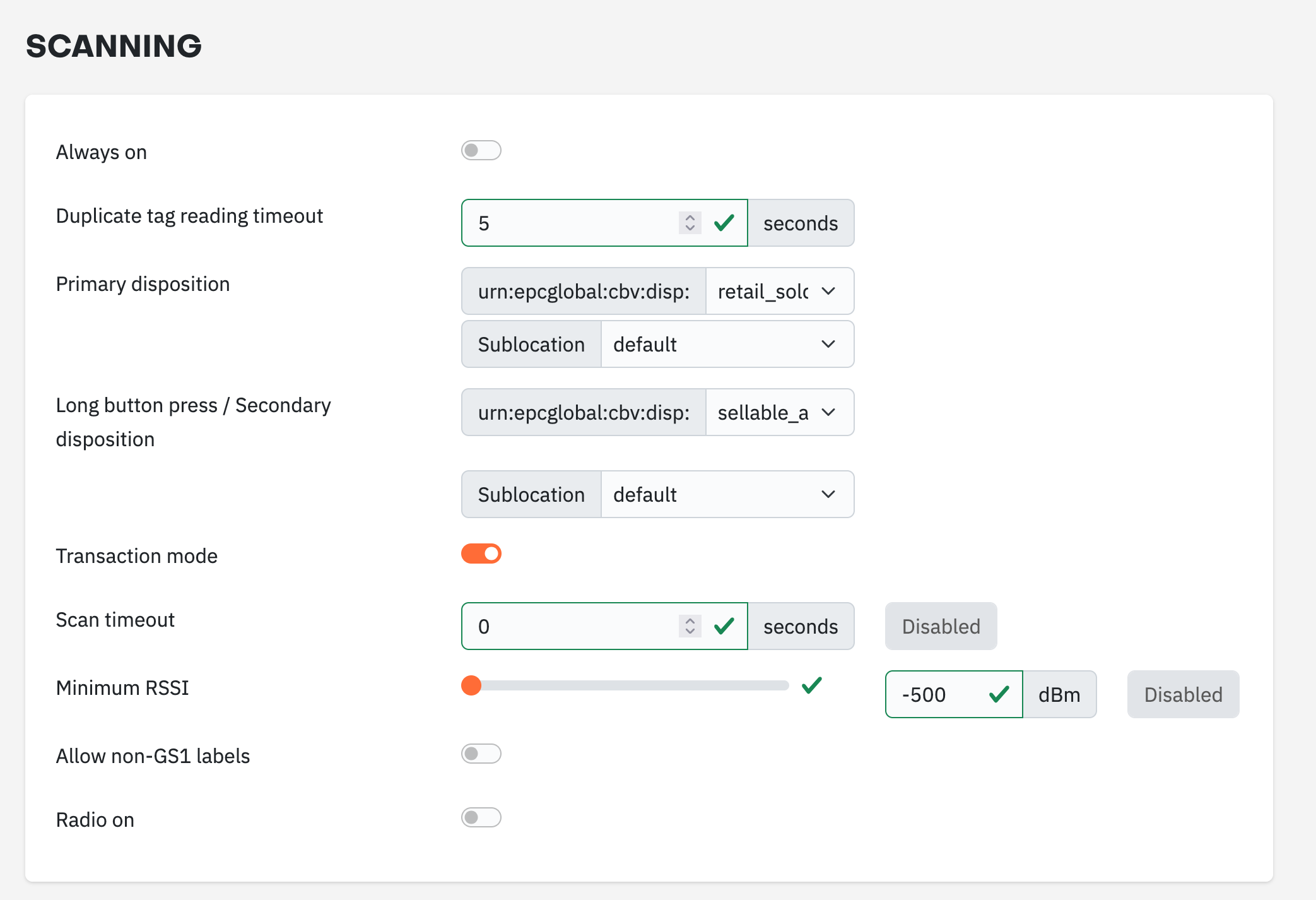The height and width of the screenshot is (900, 1316).
Task: Click green checkmark beside RSSI slider
Action: pos(811,685)
